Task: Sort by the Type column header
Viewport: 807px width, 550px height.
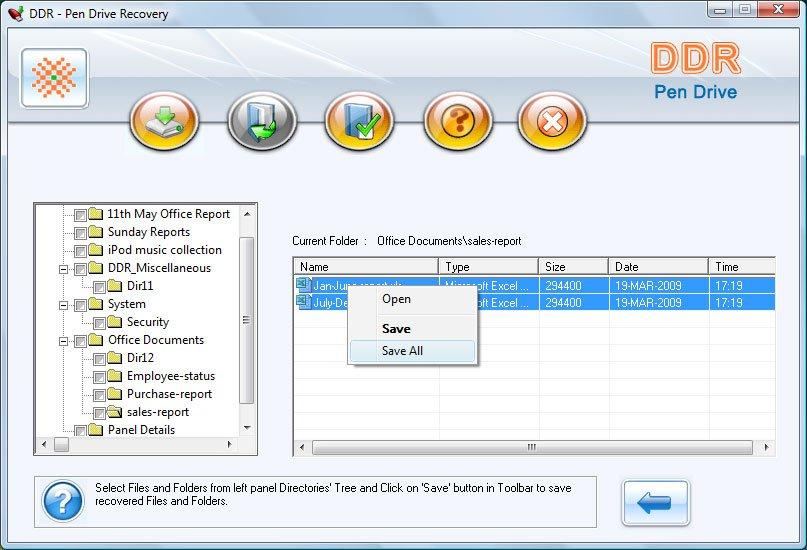Action: [488, 267]
